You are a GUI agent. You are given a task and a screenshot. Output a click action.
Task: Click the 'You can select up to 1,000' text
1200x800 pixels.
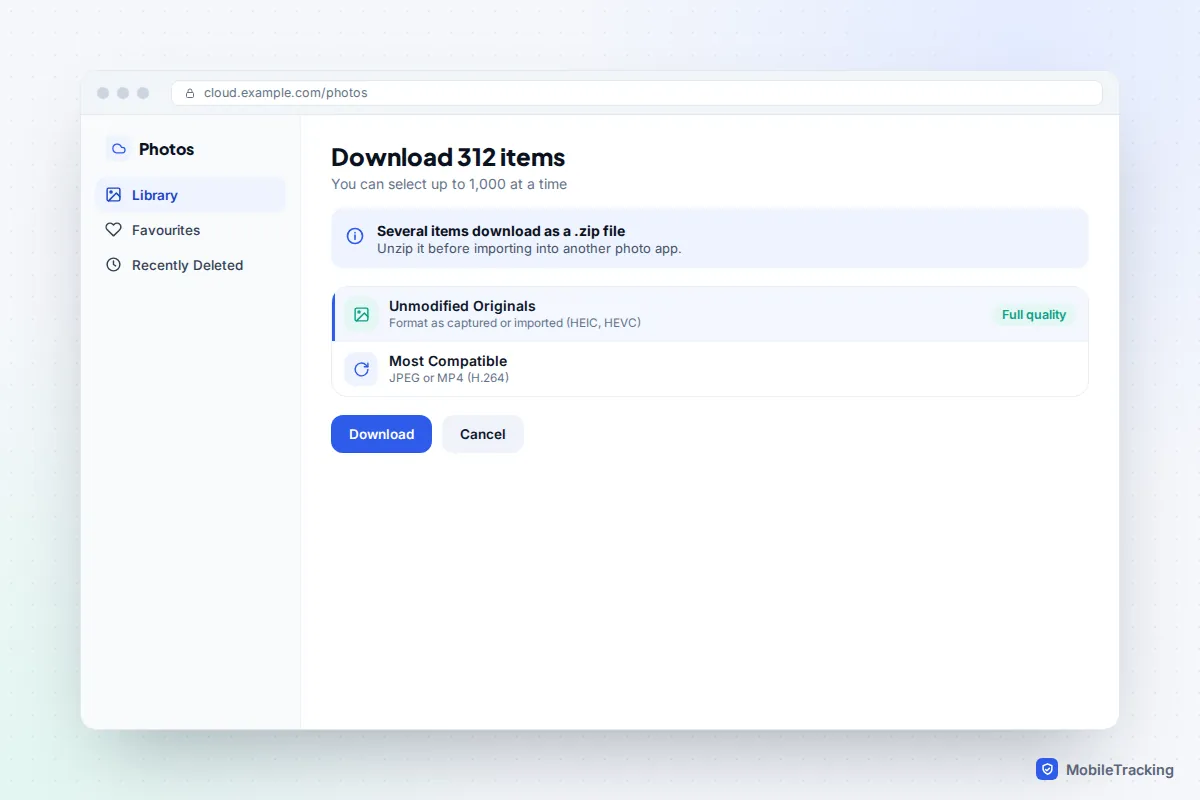[449, 184]
